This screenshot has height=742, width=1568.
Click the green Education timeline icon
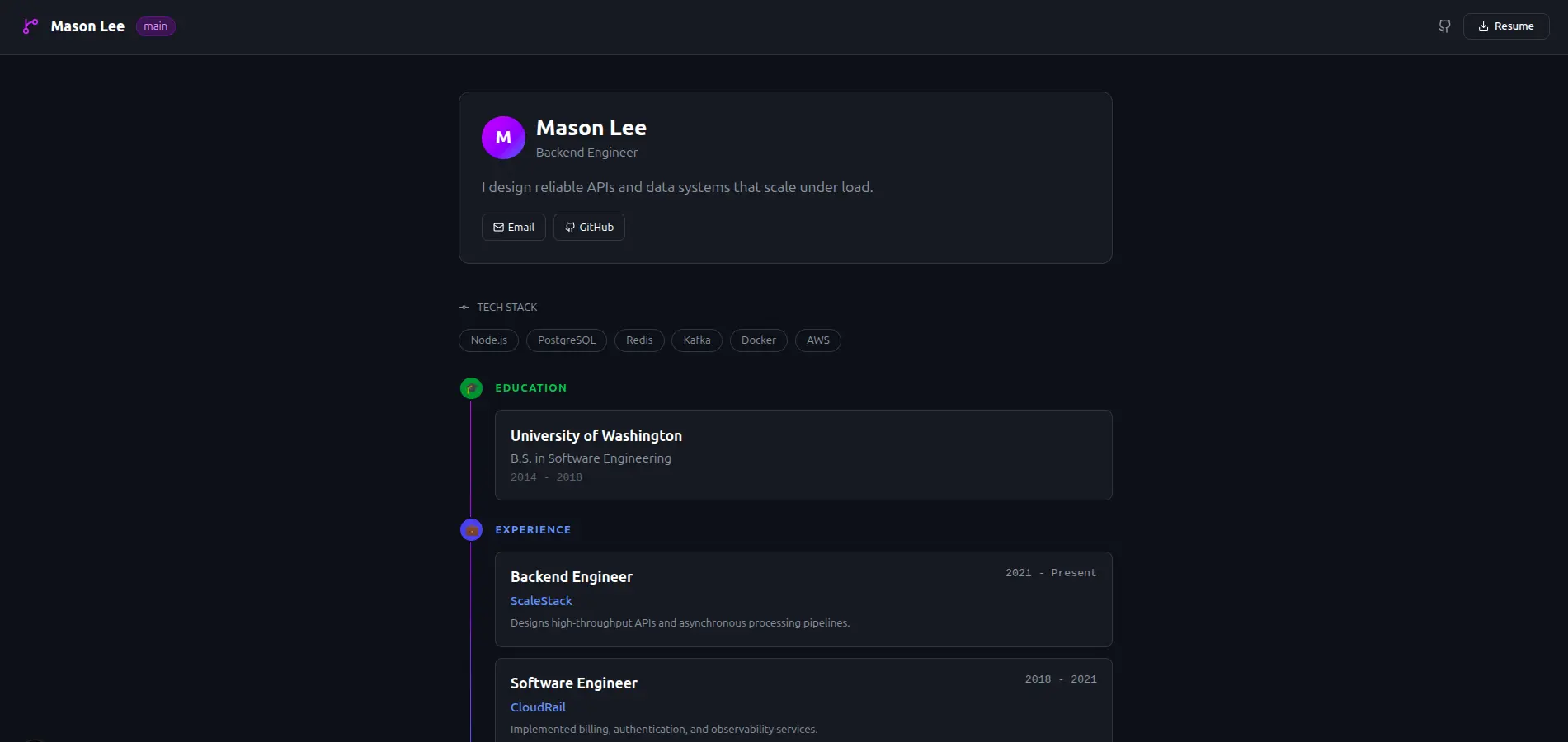click(x=471, y=388)
